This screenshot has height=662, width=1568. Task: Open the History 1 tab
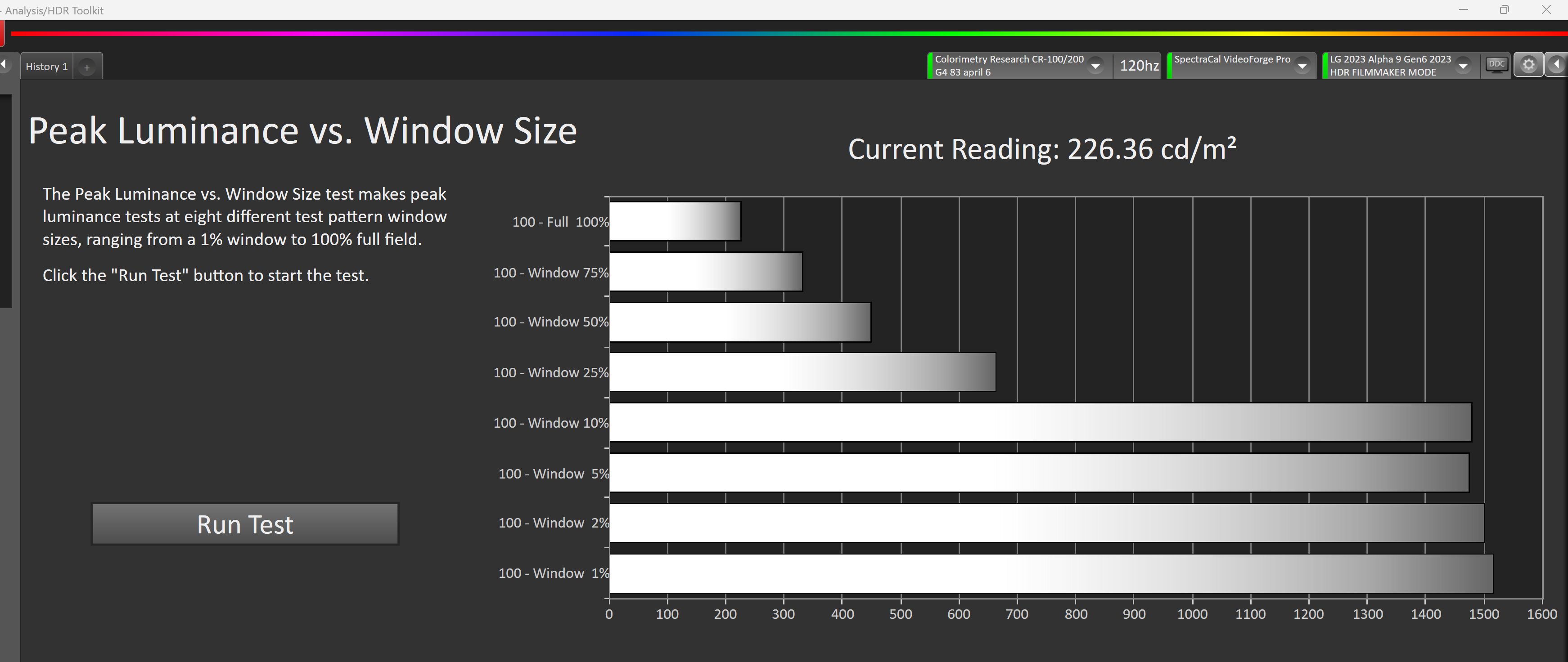pos(47,66)
